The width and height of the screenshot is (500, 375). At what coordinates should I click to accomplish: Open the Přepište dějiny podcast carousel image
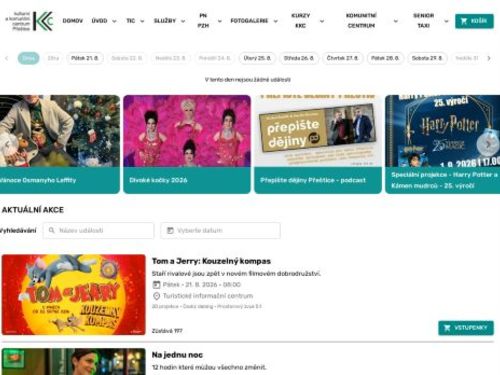(318, 131)
